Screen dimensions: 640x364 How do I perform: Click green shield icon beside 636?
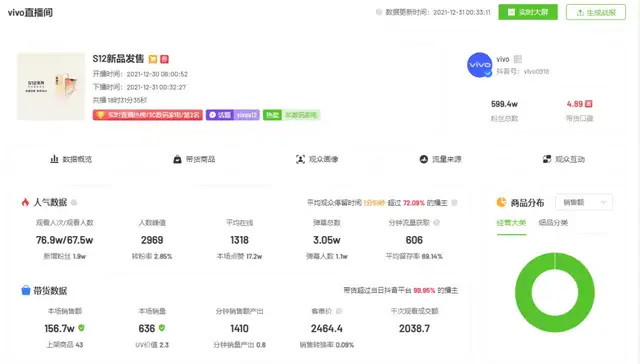162,328
